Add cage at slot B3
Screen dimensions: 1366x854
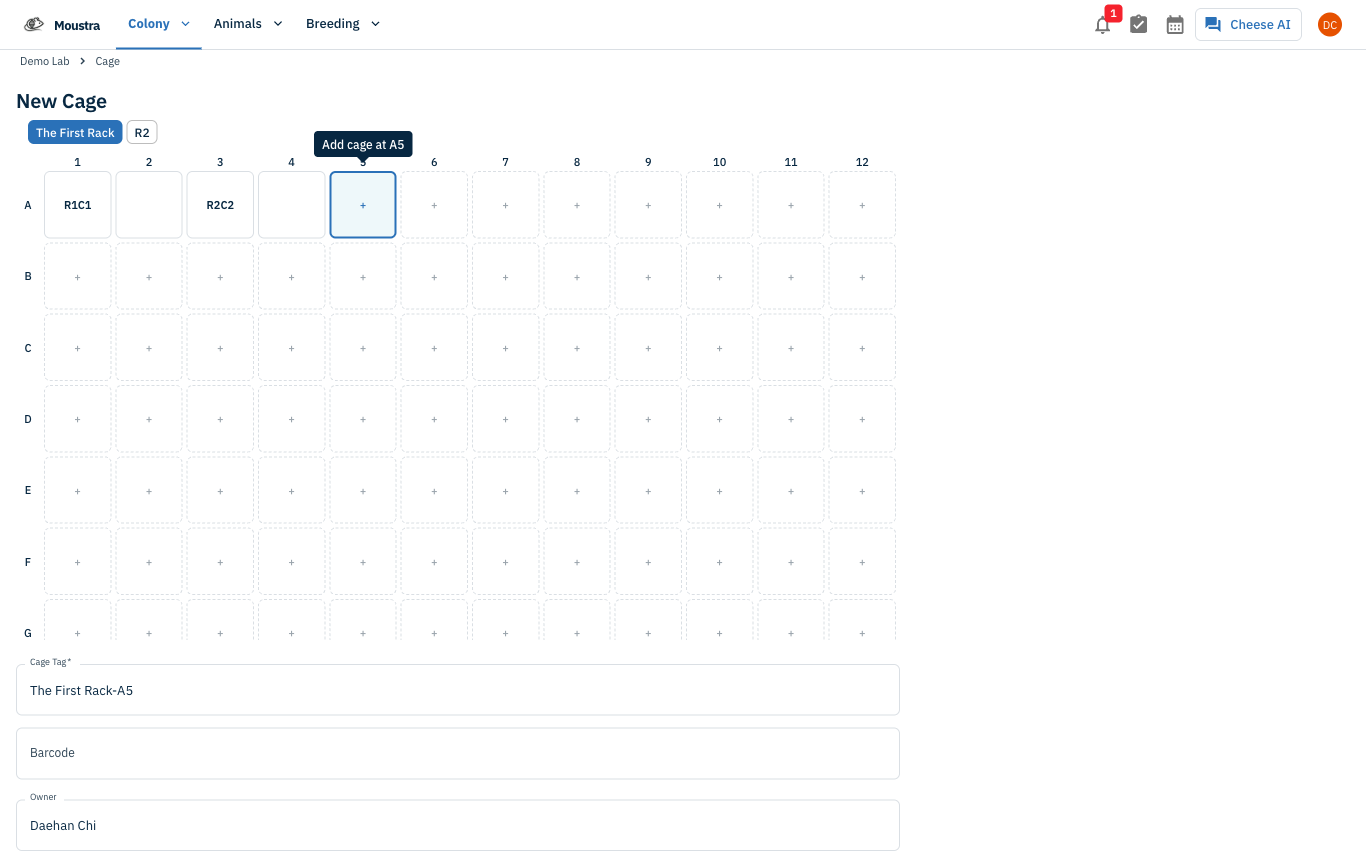pos(220,277)
